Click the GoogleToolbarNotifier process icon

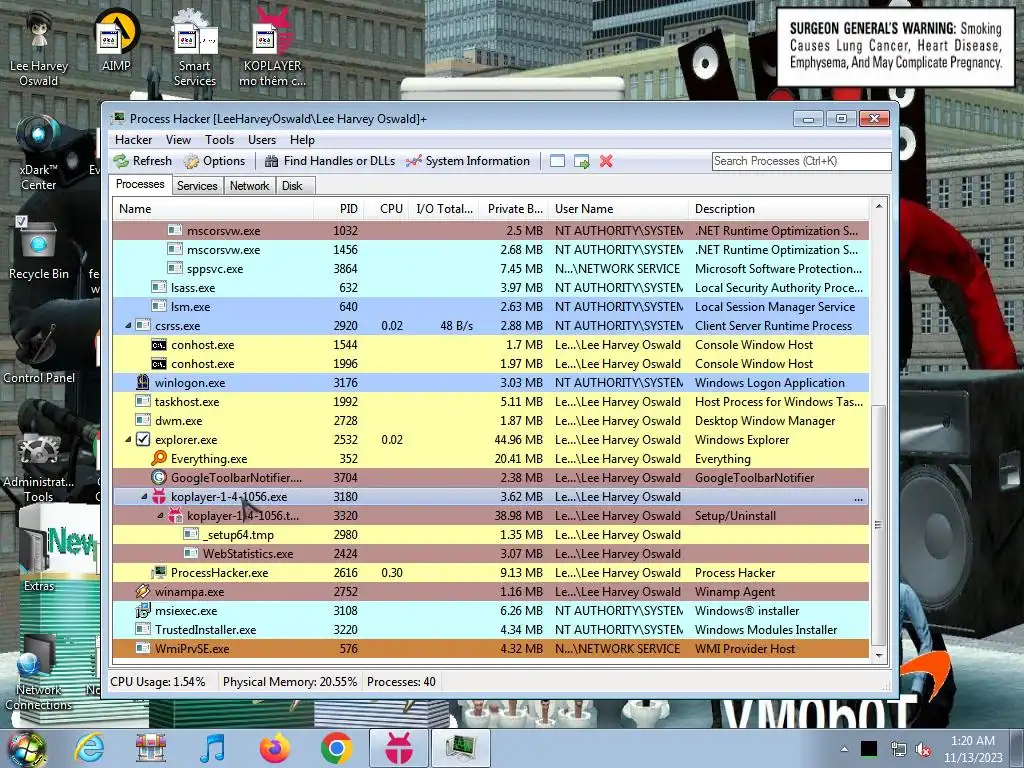[159, 477]
